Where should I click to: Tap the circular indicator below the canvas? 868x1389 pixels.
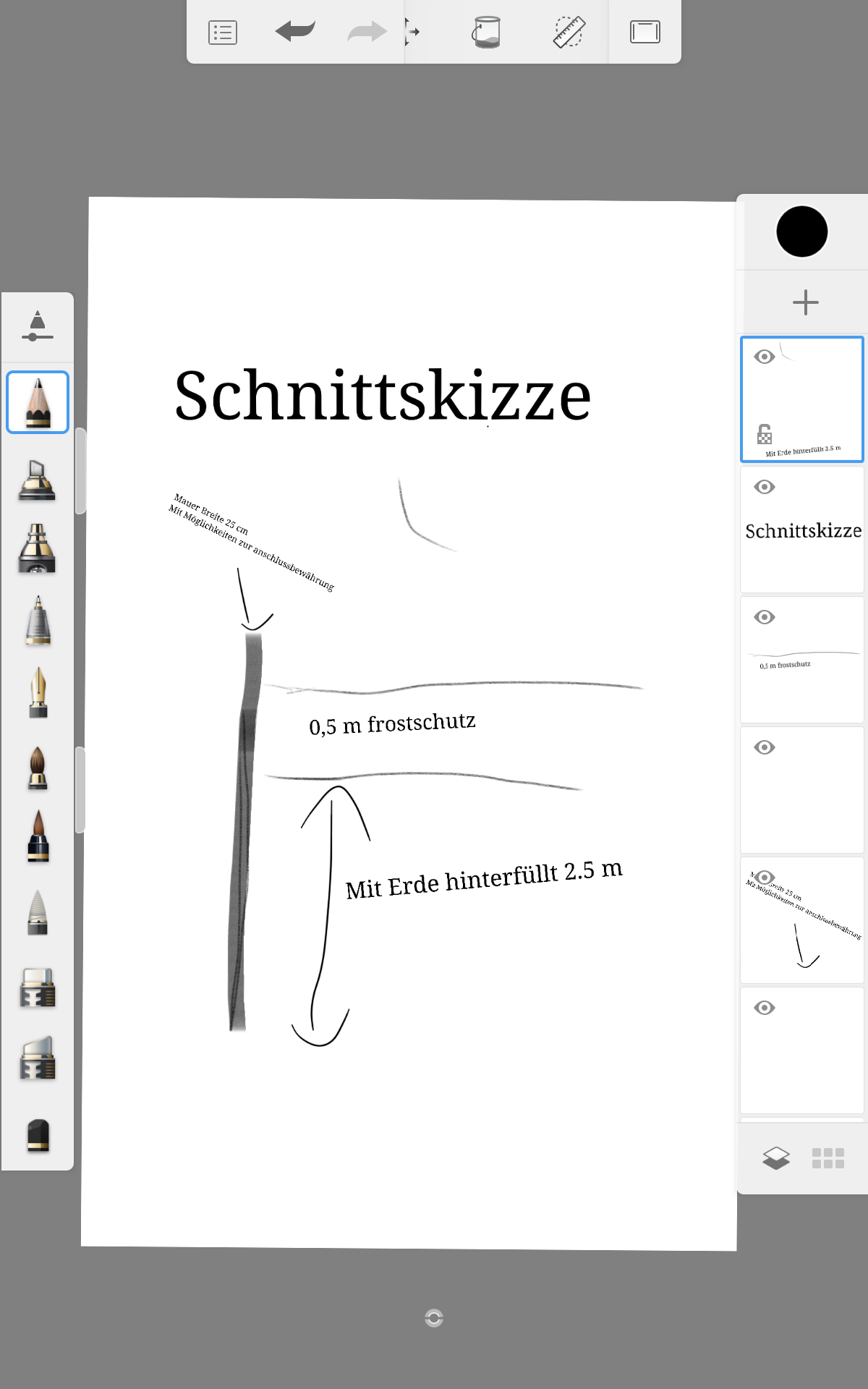(434, 1318)
